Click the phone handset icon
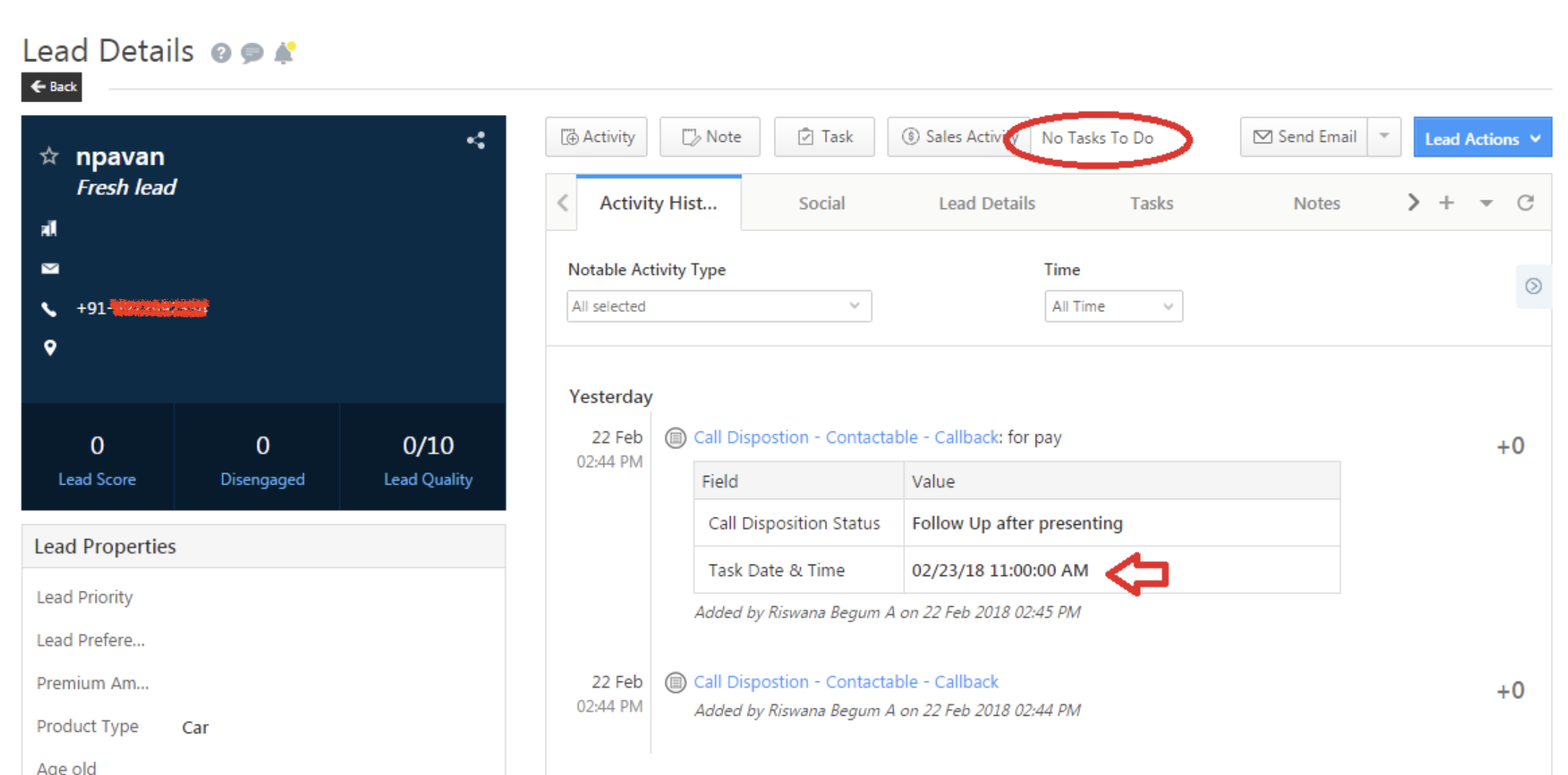 click(49, 309)
